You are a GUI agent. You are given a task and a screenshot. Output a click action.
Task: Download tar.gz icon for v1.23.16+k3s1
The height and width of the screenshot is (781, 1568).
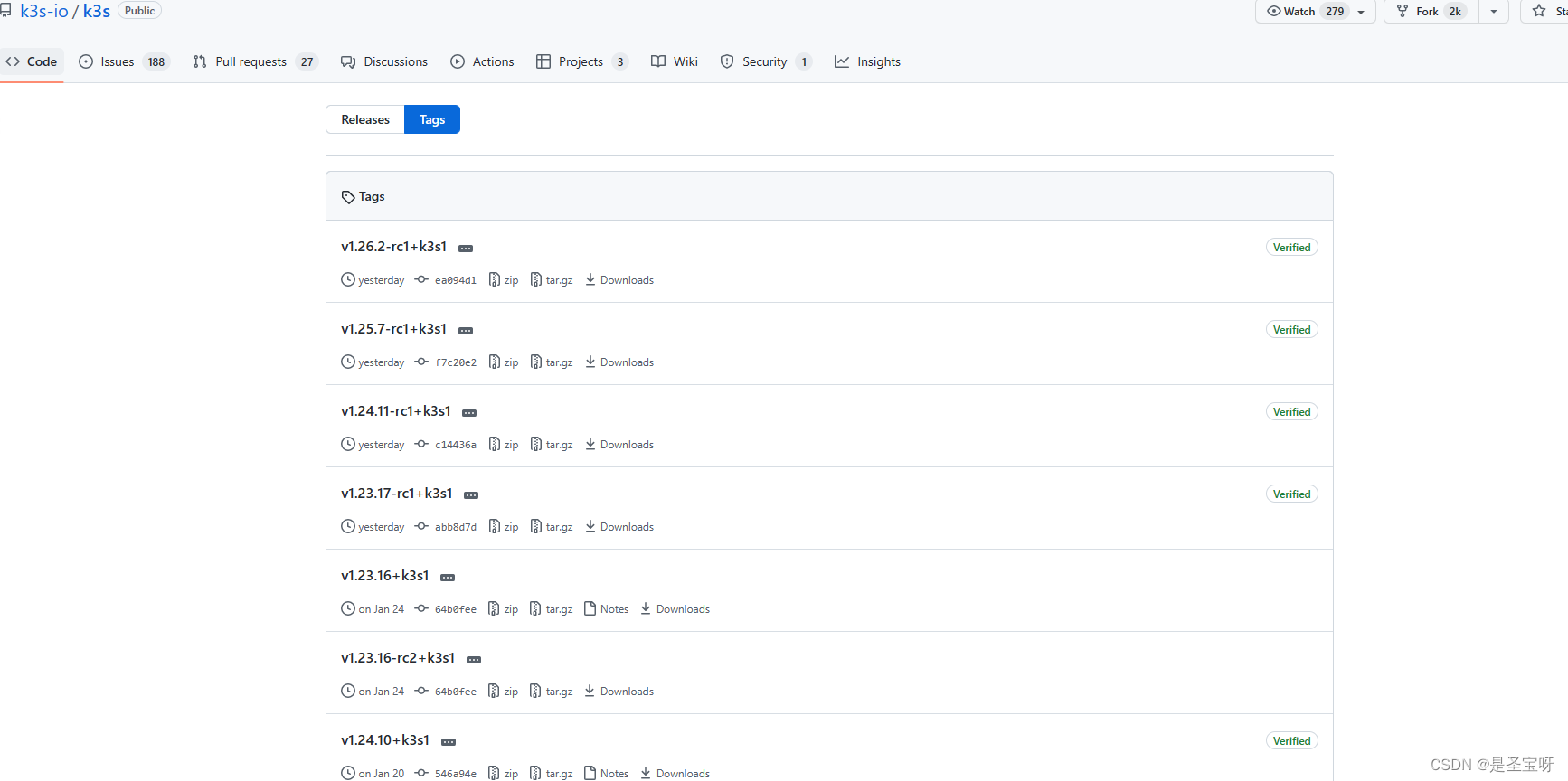tap(536, 608)
